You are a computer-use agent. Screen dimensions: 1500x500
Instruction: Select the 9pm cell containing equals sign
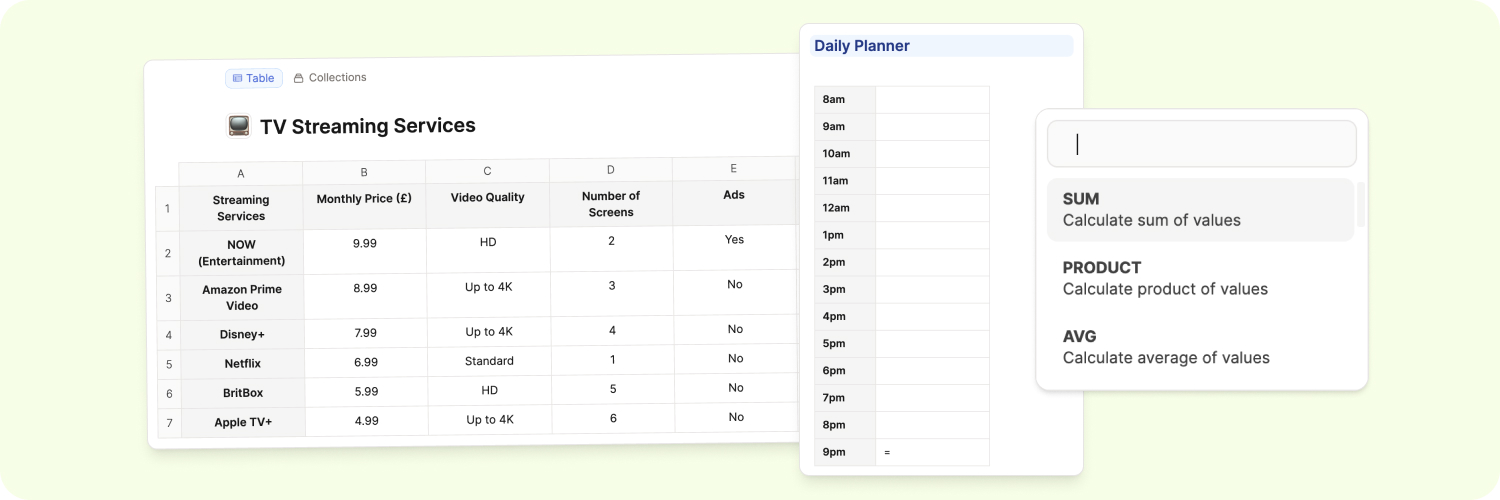(931, 452)
